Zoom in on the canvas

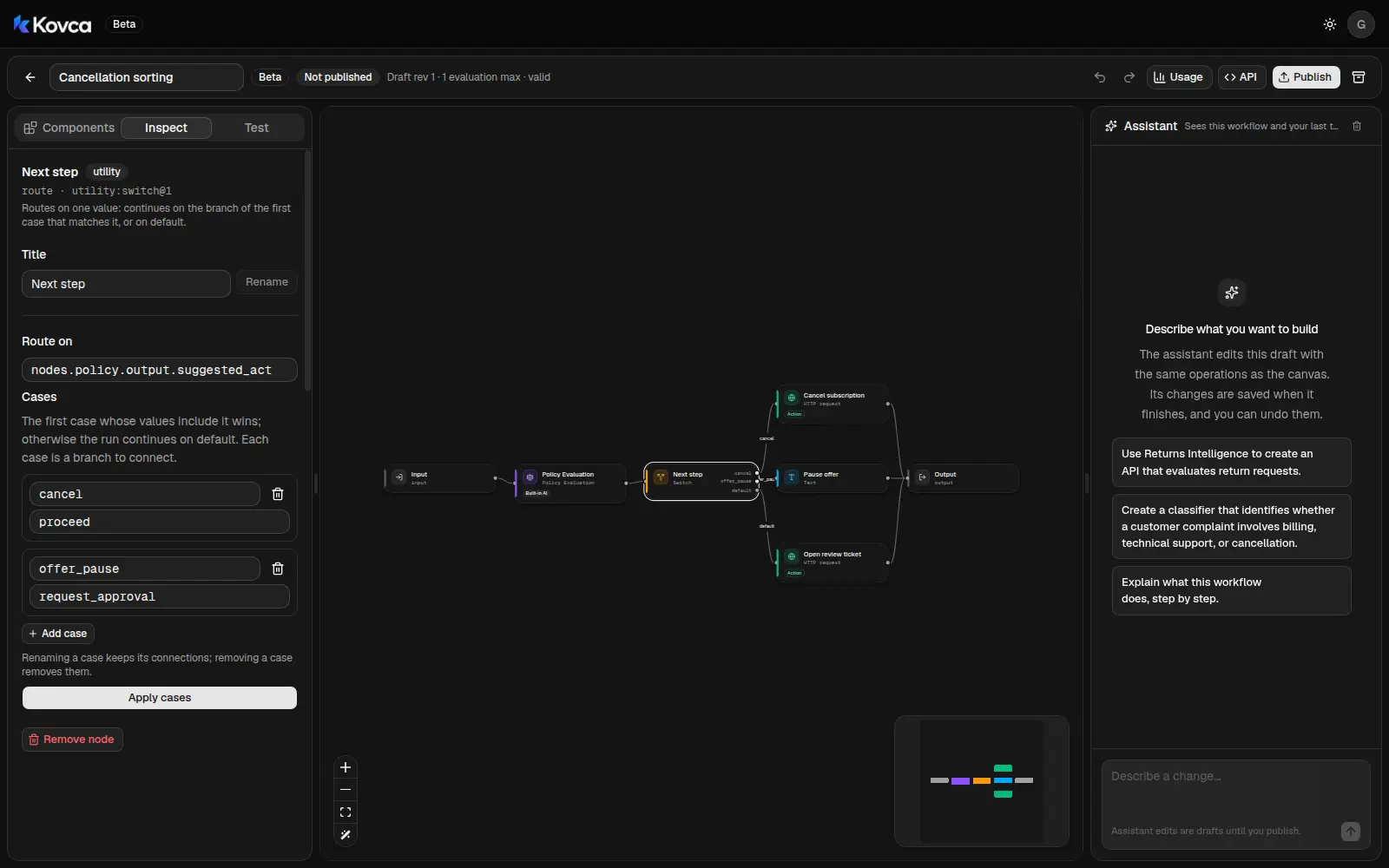[x=346, y=767]
